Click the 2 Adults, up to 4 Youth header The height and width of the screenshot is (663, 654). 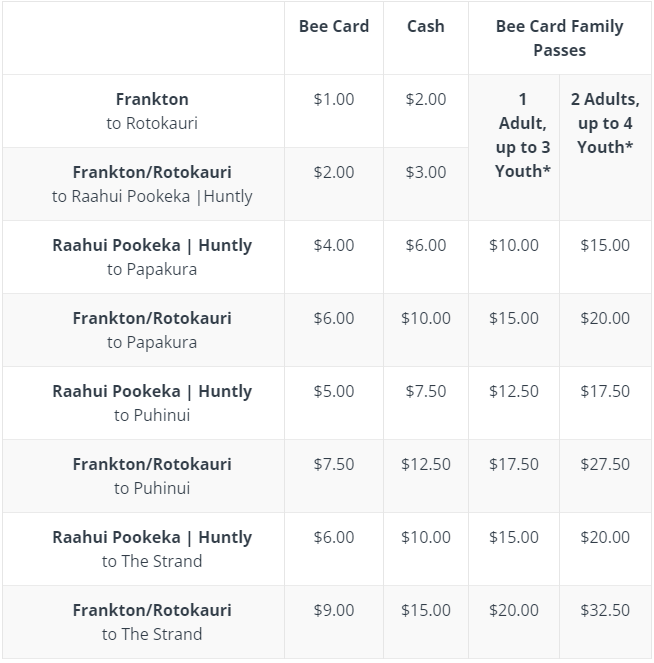pyautogui.click(x=605, y=123)
